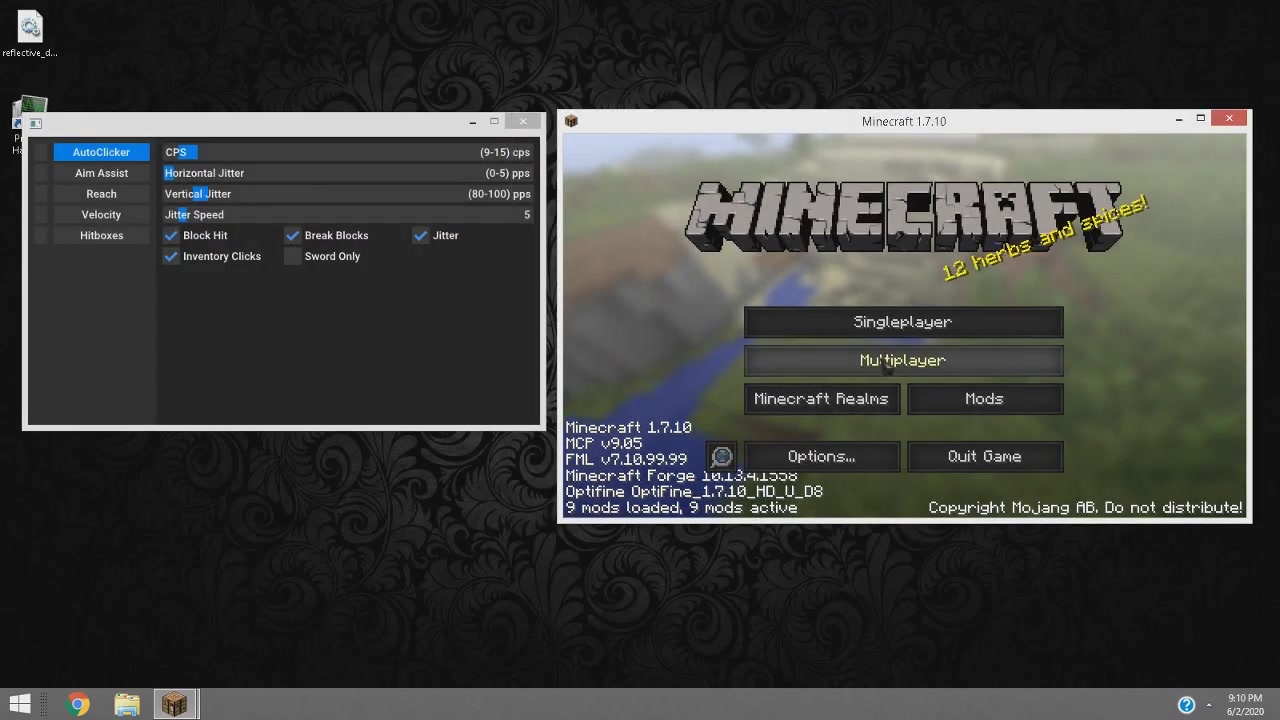This screenshot has width=1280, height=720.
Task: Click the "12 herbs and spices!" splash text
Action: (x=1045, y=238)
